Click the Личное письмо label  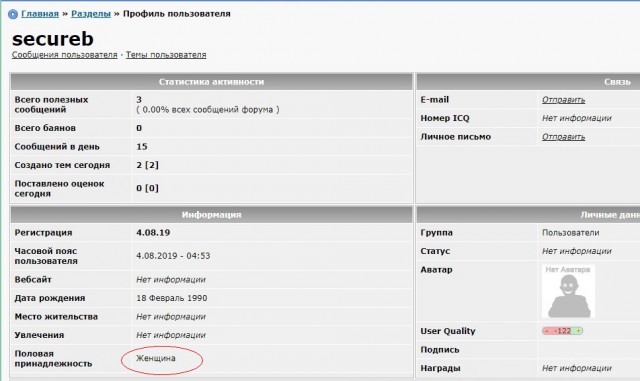pyautogui.click(x=456, y=137)
